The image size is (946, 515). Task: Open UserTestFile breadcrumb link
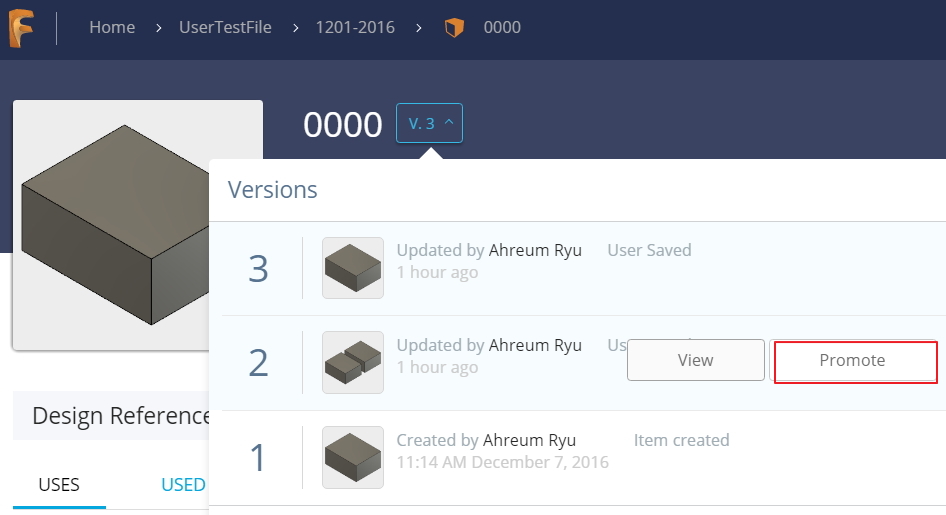click(225, 27)
